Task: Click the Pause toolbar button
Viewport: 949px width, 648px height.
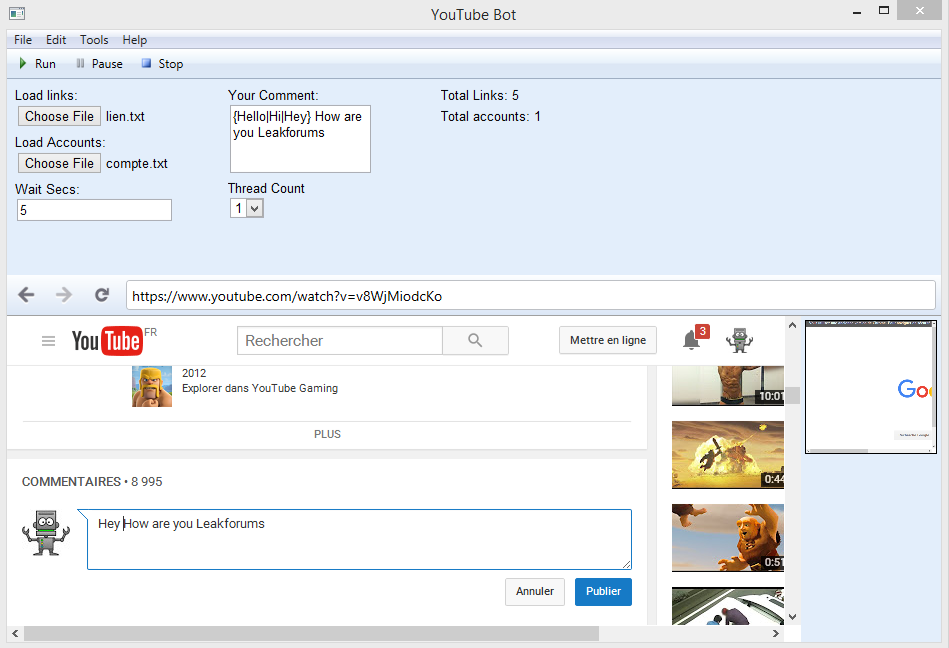Action: coord(99,64)
